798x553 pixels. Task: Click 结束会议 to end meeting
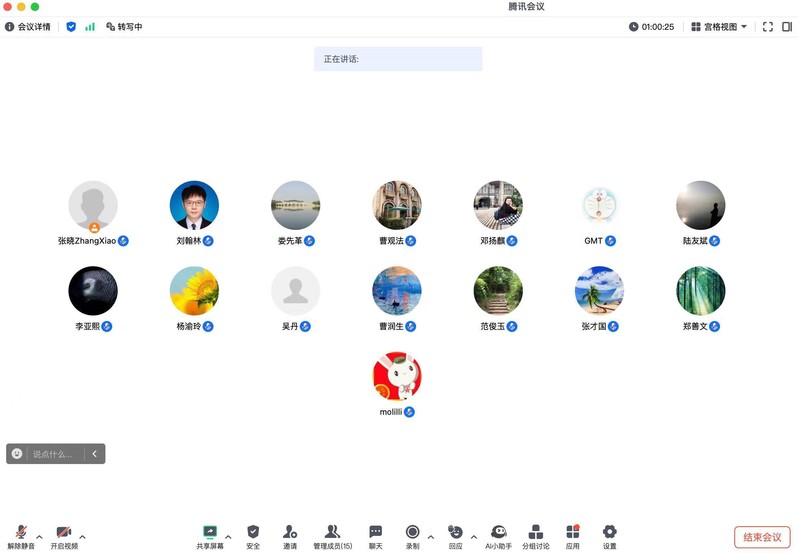[x=762, y=537]
